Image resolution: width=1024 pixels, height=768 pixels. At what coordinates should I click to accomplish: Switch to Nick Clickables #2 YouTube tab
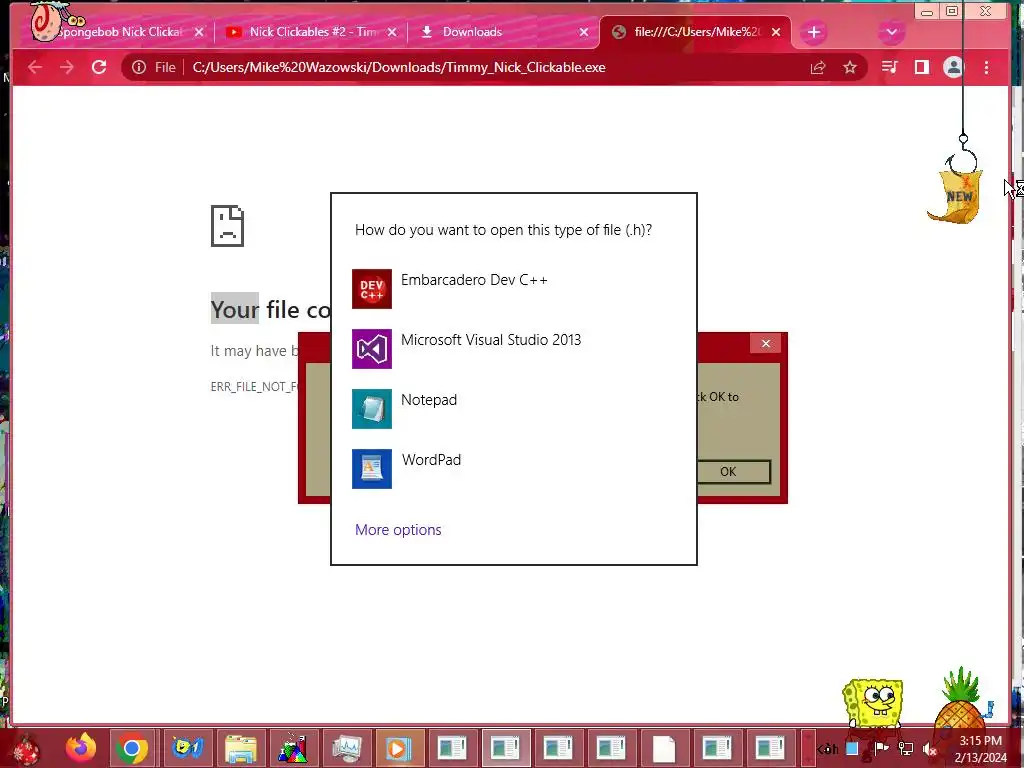point(313,32)
